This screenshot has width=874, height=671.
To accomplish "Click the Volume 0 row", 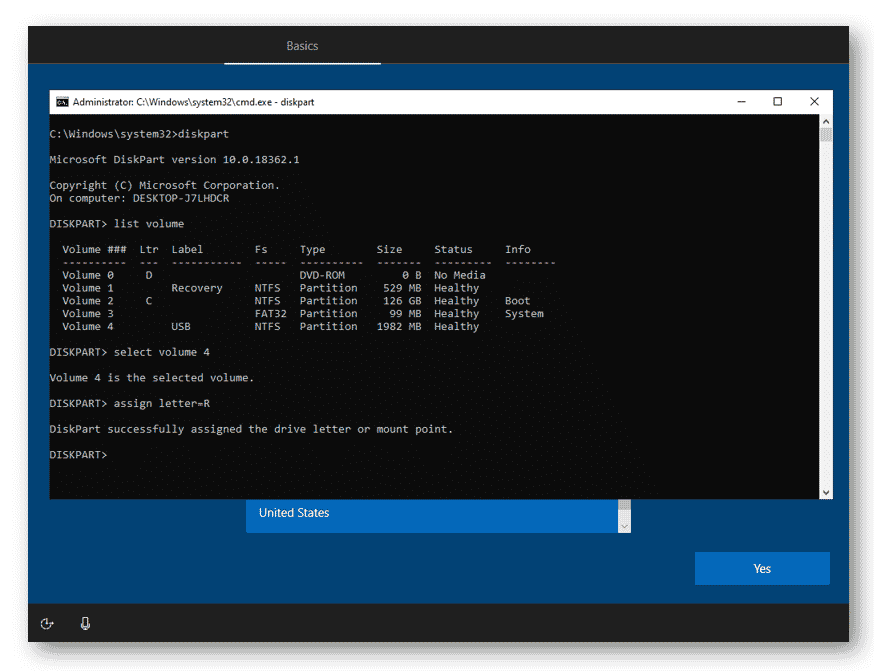I will [274, 275].
